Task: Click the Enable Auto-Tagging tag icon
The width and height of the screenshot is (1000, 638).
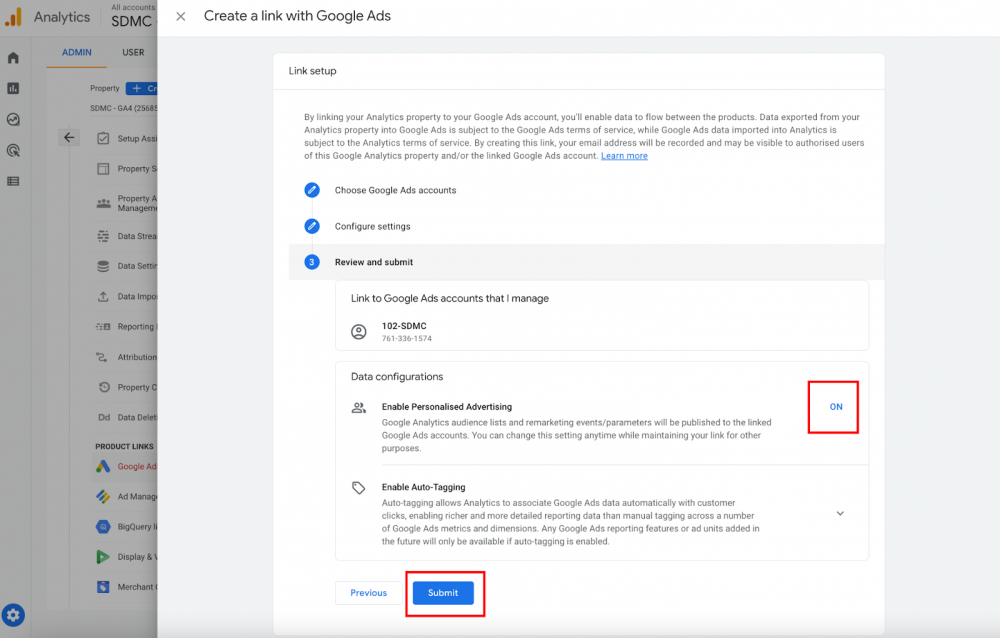Action: pos(359,488)
